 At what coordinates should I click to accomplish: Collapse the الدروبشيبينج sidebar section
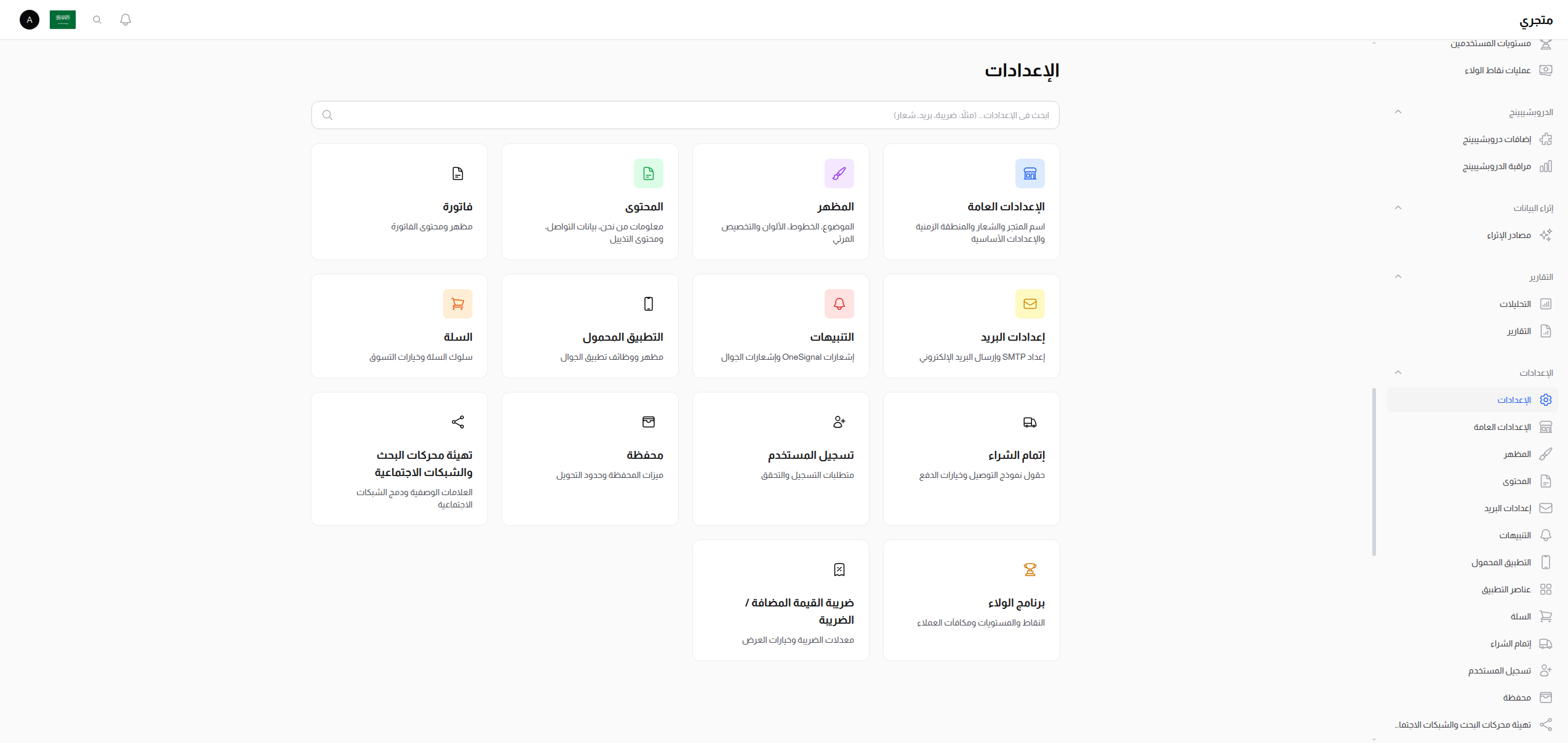(1399, 111)
